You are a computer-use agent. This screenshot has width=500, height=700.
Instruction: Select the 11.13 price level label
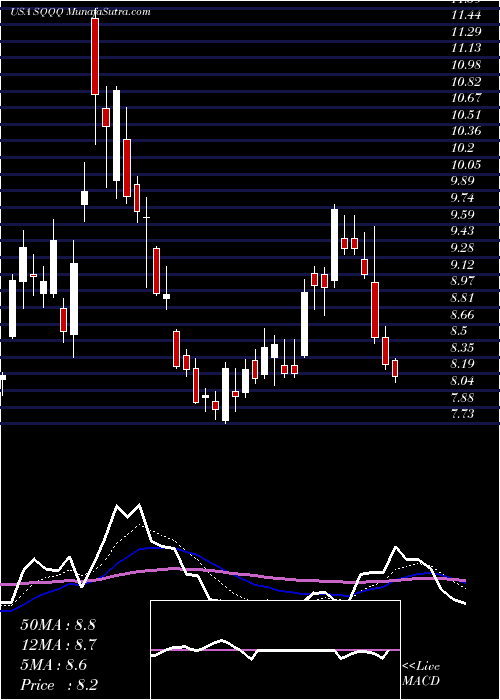point(466,48)
